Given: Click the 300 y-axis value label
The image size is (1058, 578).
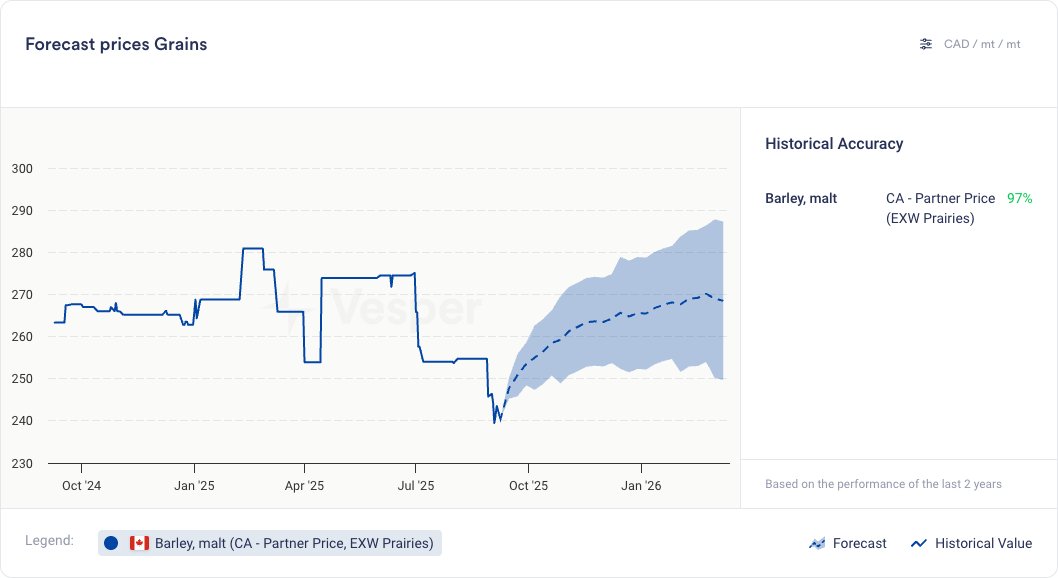Looking at the screenshot, I should (22, 168).
